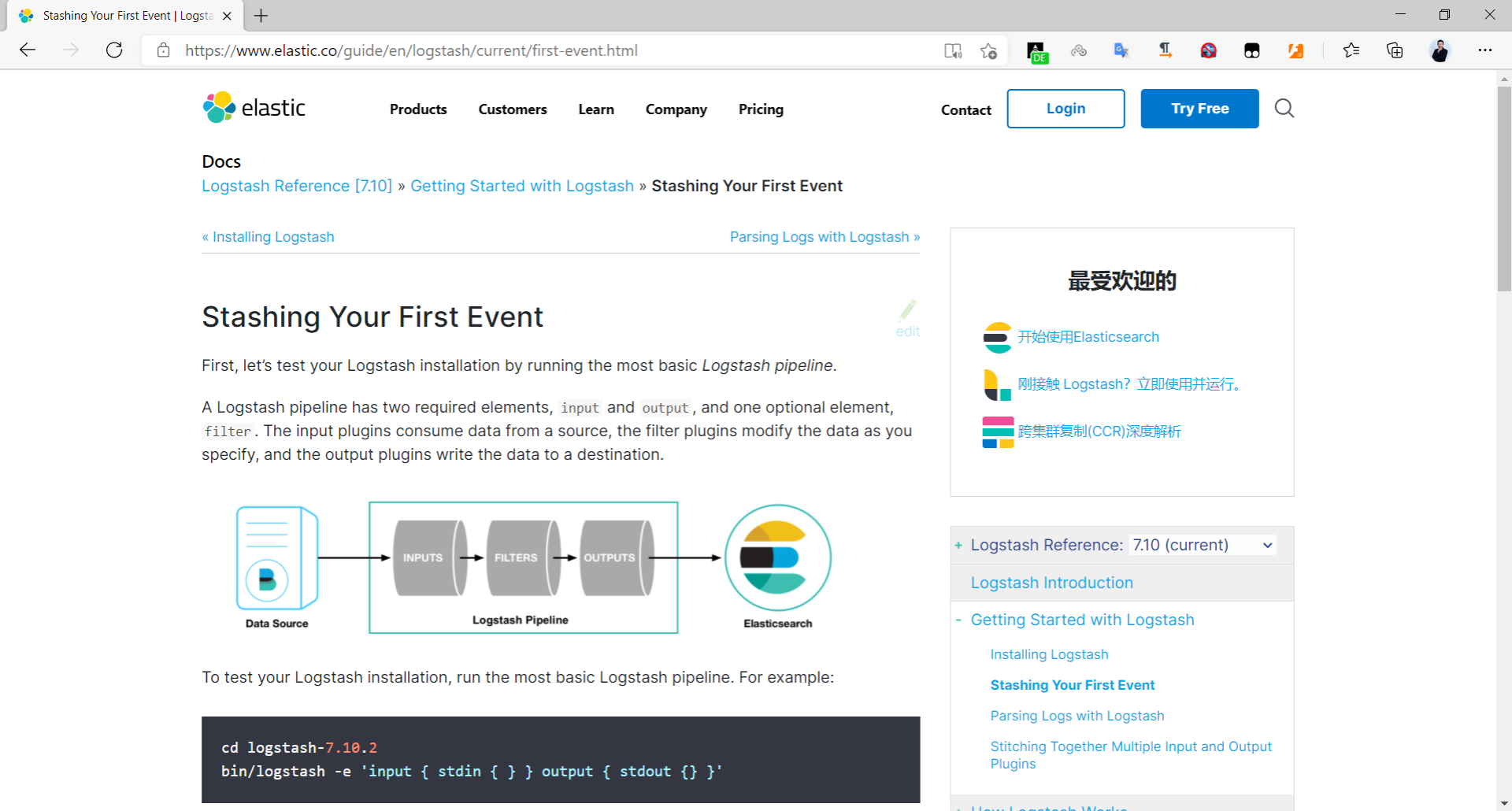1512x811 pixels.
Task: Open Stitching Together Multiple Input and Output Plugins
Action: (1131, 755)
